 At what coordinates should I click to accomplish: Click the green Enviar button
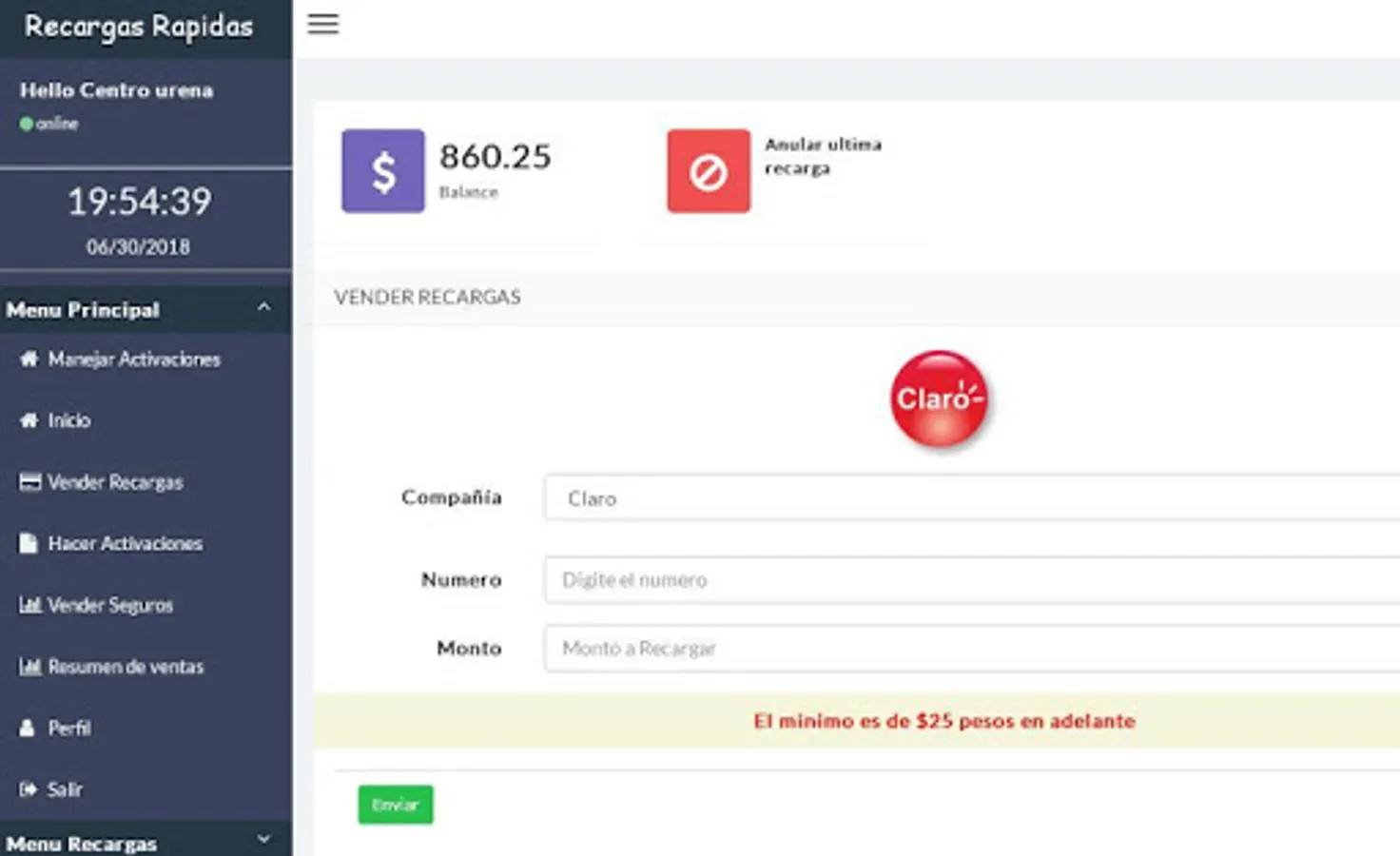point(396,805)
